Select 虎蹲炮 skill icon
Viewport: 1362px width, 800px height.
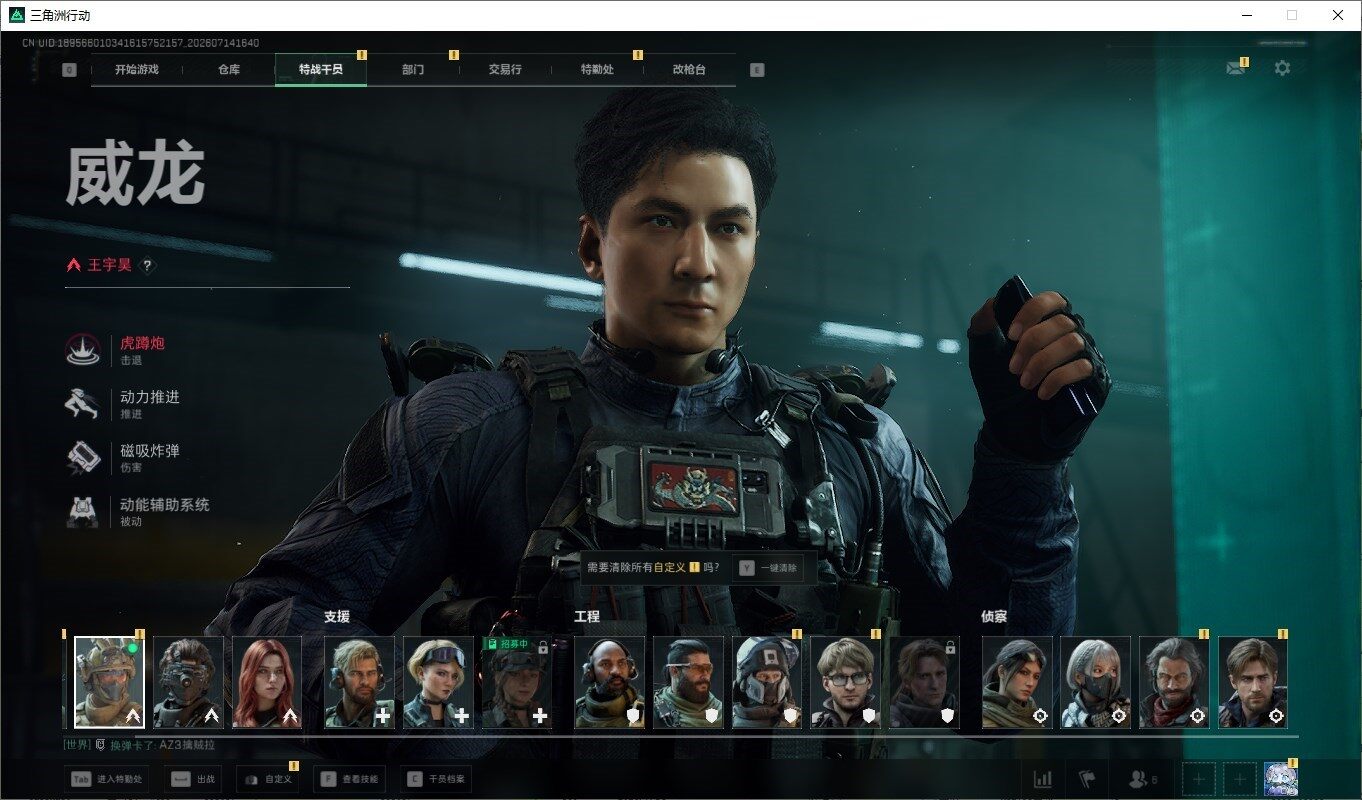(82, 350)
